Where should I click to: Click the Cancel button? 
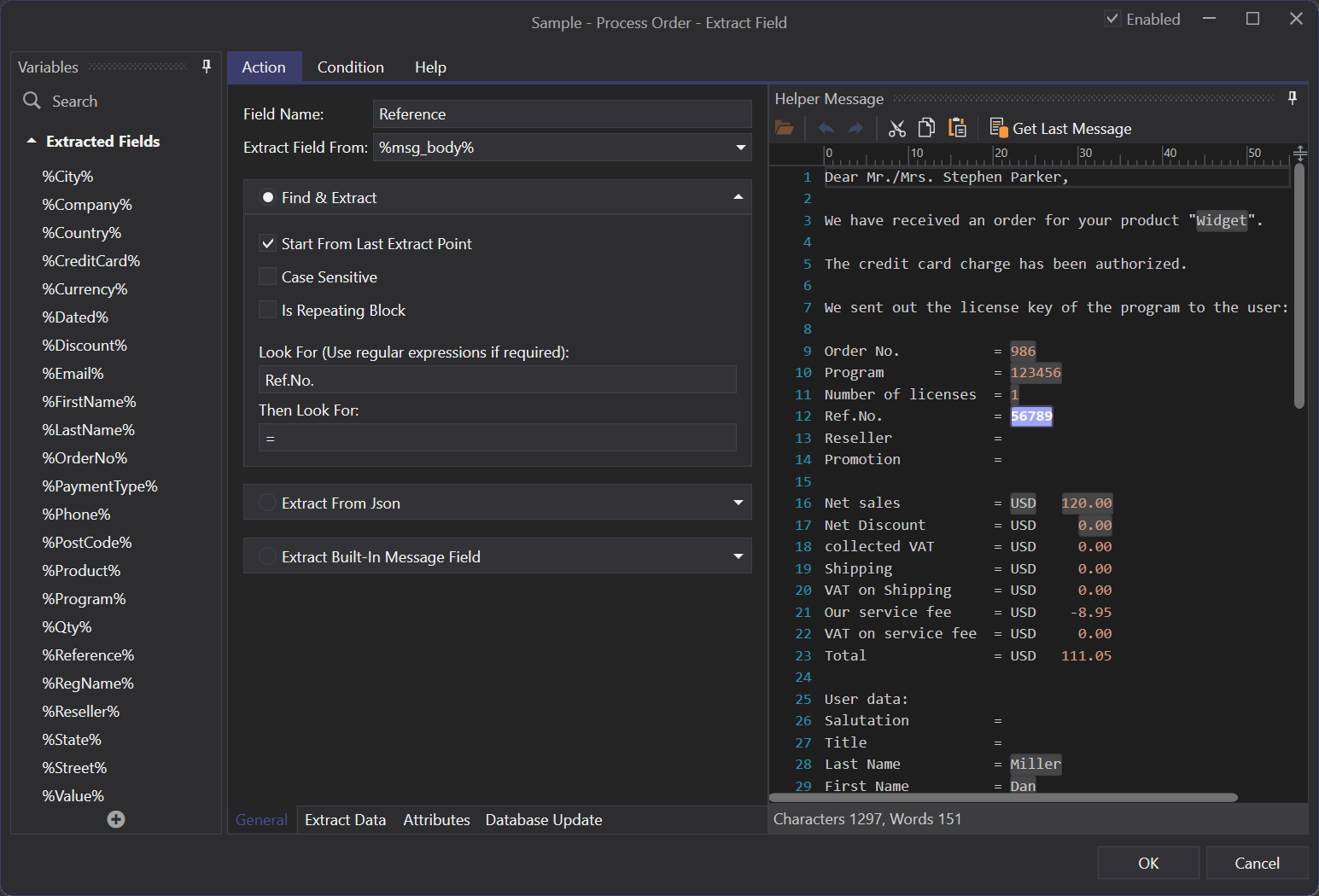[1257, 863]
